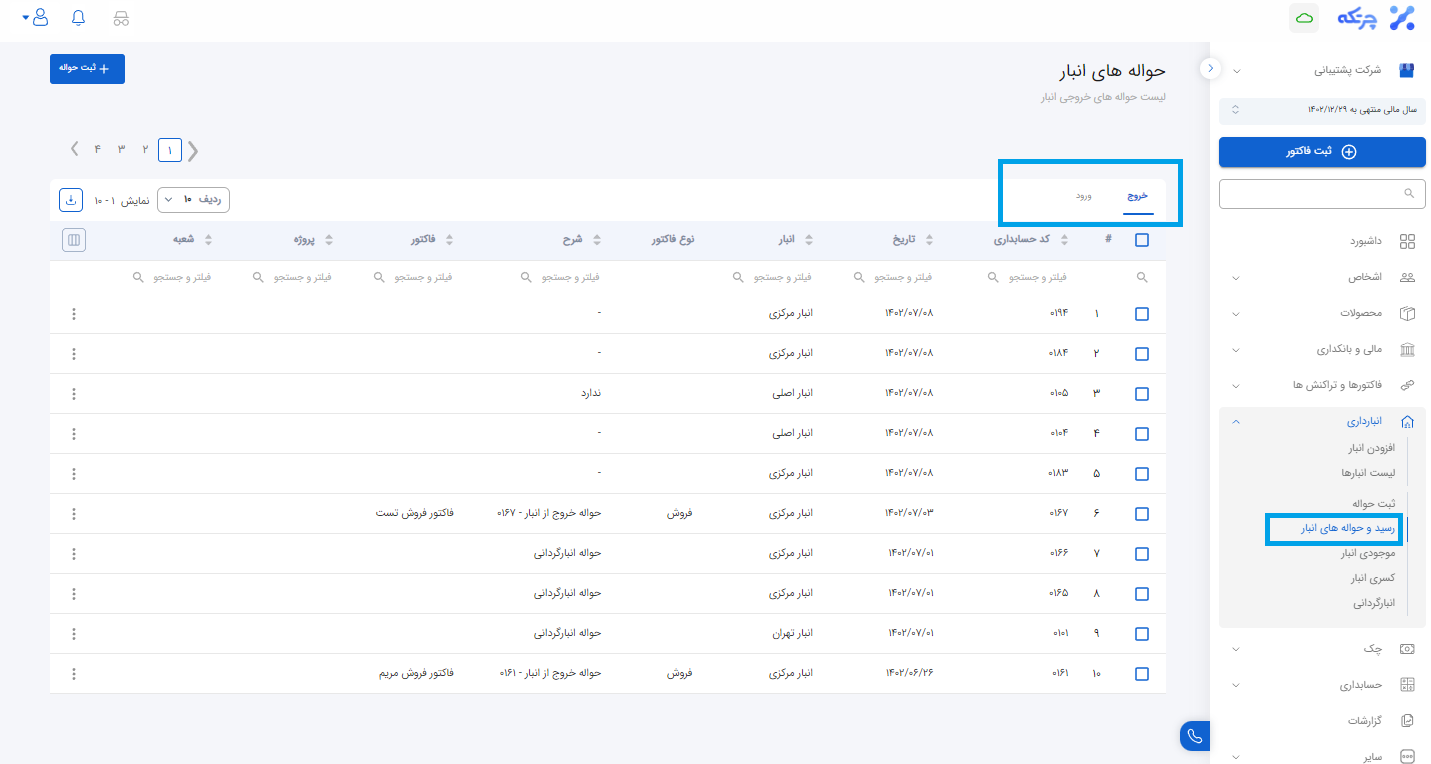Switch to the ورود tab
The width and height of the screenshot is (1431, 764).
click(x=1083, y=196)
